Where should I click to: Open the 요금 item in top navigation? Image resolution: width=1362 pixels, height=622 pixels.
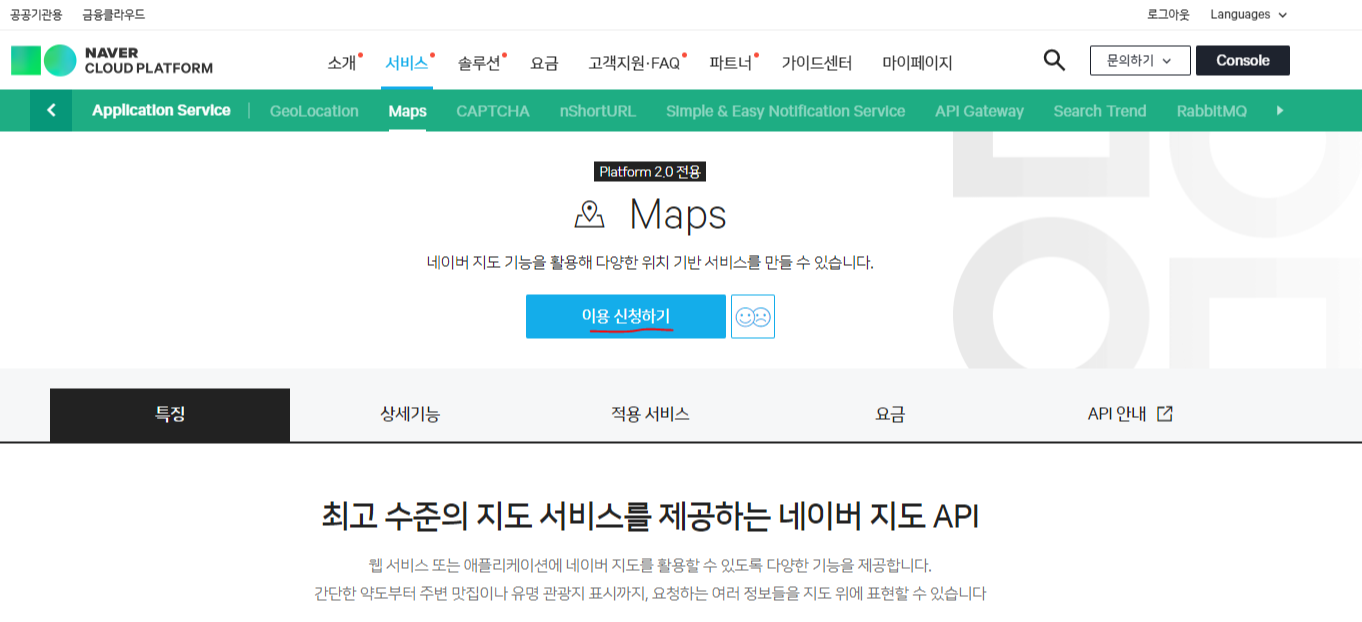pyautogui.click(x=544, y=62)
